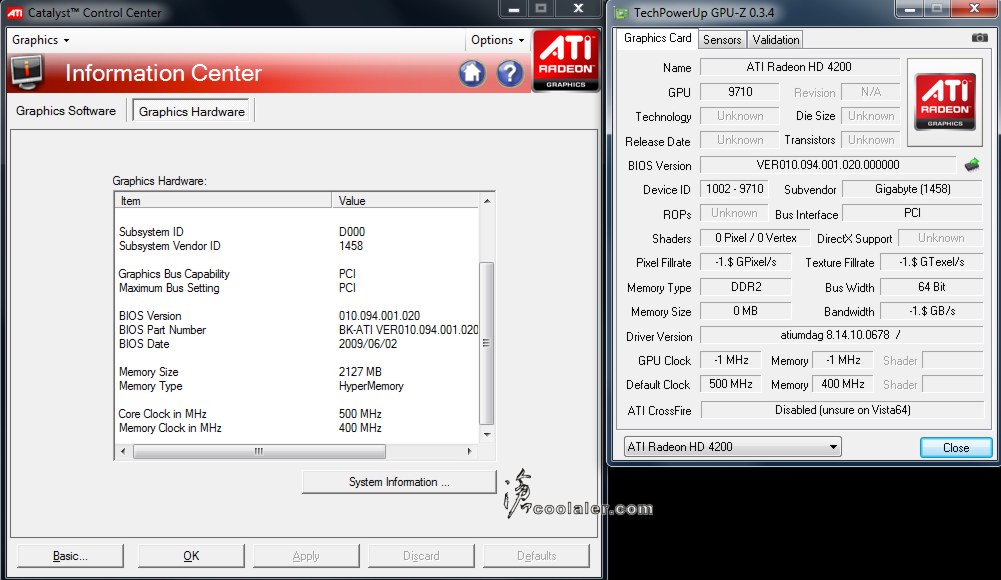The height and width of the screenshot is (580, 1001).
Task: Click the GPU field showing 9710
Action: pyautogui.click(x=739, y=92)
